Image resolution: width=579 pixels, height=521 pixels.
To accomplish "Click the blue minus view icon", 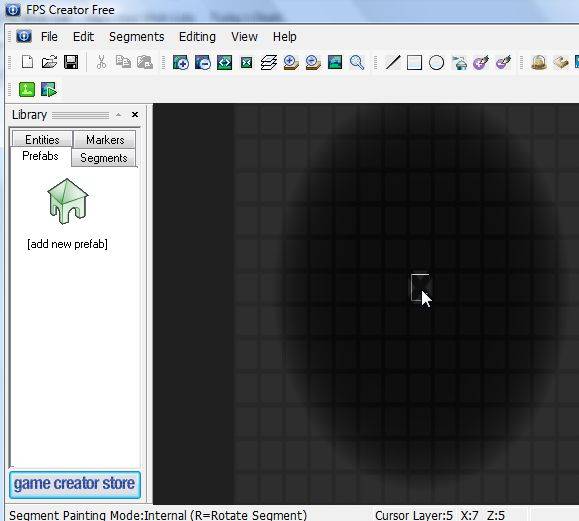I will [x=203, y=62].
